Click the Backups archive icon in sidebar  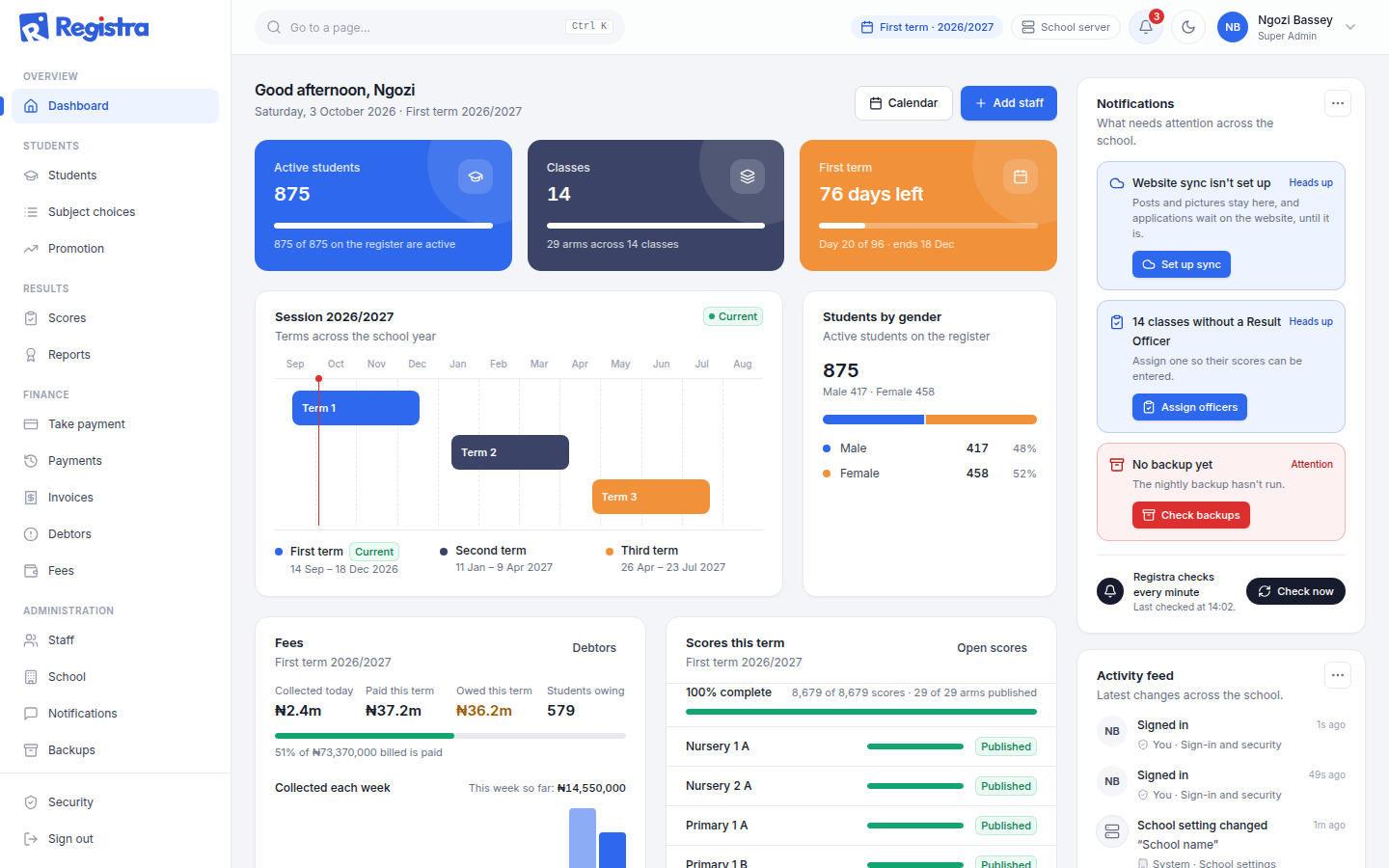point(31,750)
